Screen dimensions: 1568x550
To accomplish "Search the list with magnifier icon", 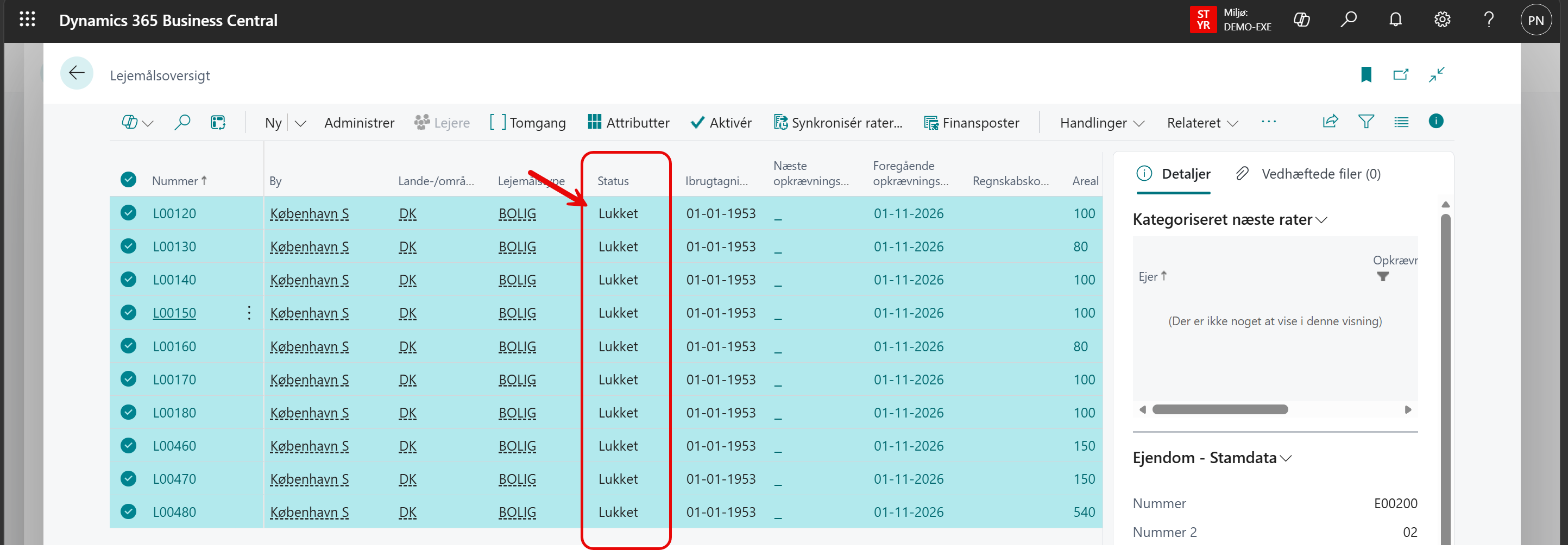I will pos(182,122).
